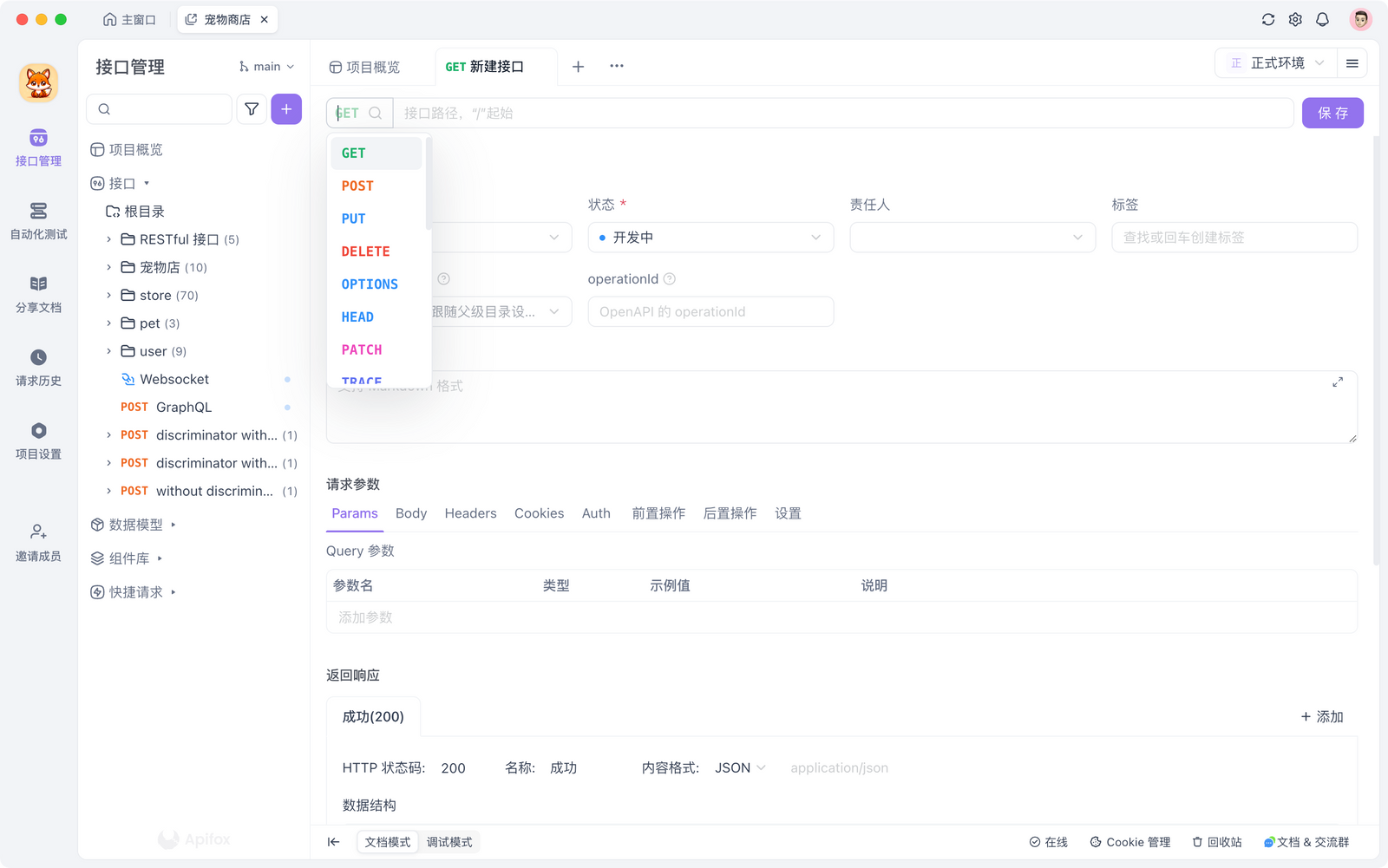Open Cookie 管理 in the status bar
Screen dimensions: 1388x868
[x=1130, y=841]
